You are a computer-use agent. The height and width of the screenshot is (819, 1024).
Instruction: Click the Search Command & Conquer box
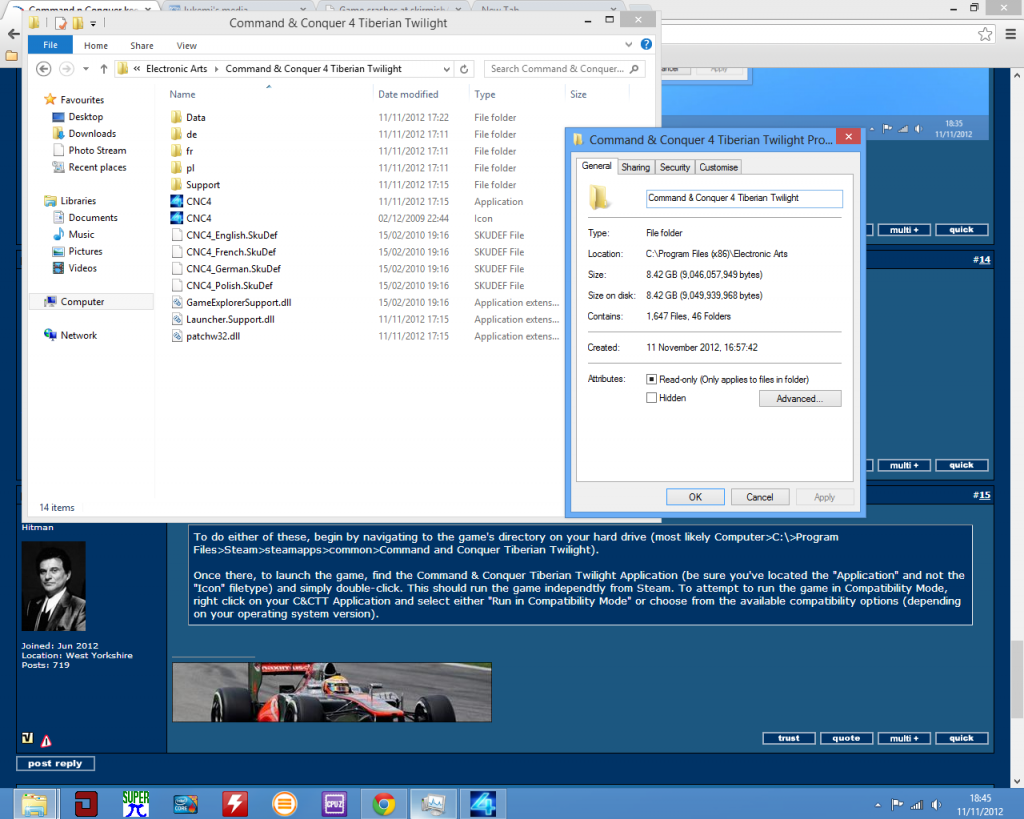[564, 69]
